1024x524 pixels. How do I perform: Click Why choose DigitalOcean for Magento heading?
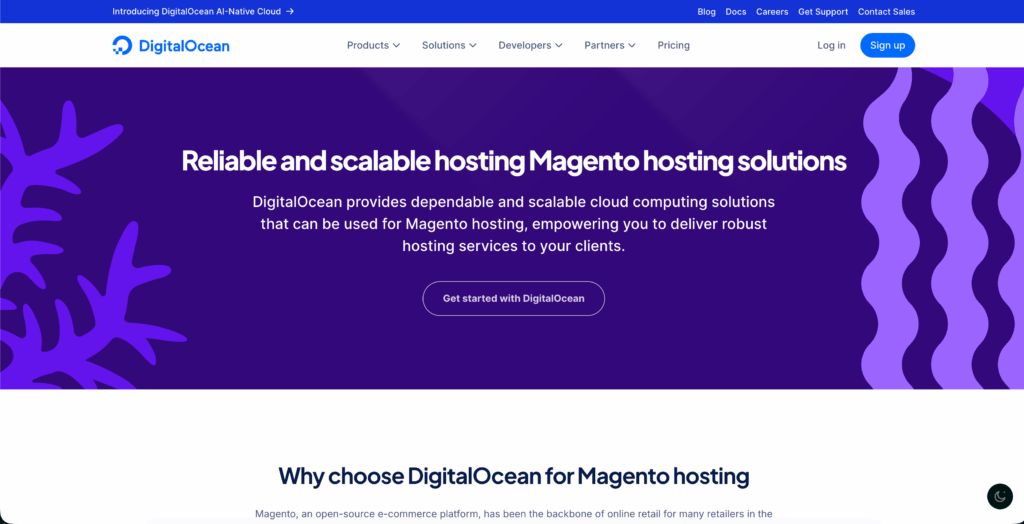tap(513, 476)
